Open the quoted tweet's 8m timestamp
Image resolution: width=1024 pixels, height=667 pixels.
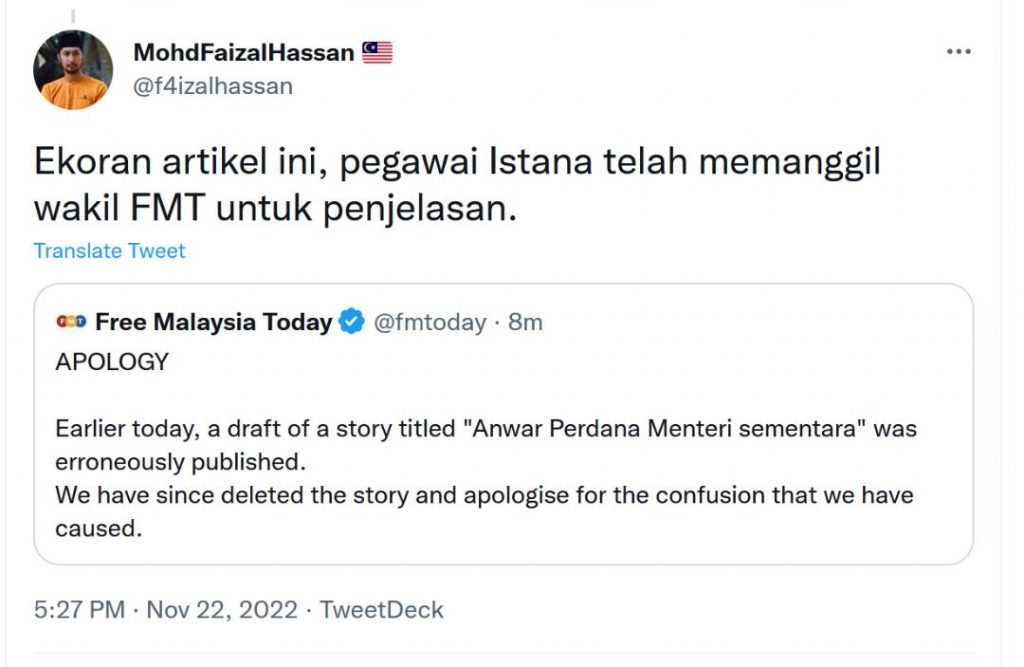pyautogui.click(x=525, y=322)
